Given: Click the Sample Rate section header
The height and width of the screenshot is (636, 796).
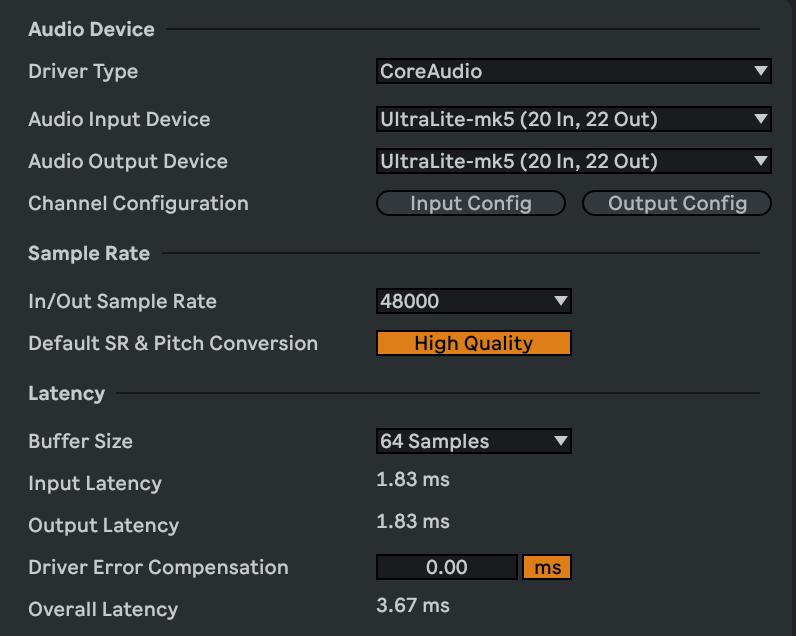Looking at the screenshot, I should tap(89, 253).
